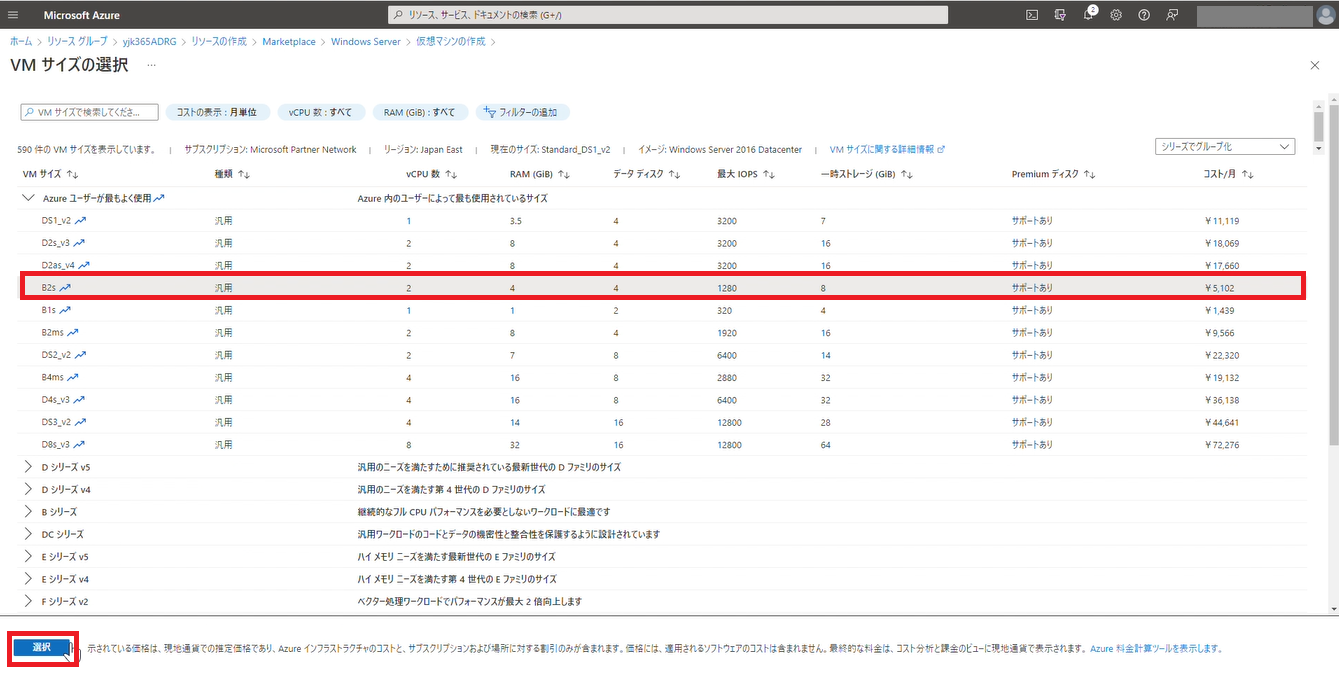
Task: Go to ホーム breadcrumb
Action: point(20,42)
